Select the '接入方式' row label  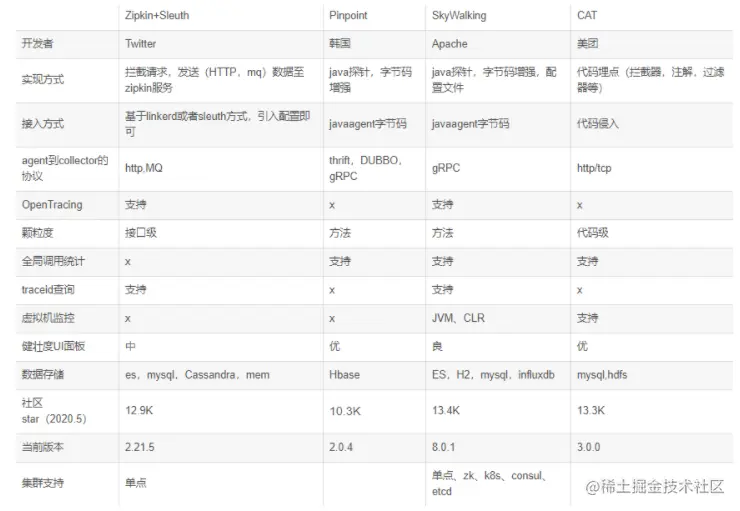[42, 124]
